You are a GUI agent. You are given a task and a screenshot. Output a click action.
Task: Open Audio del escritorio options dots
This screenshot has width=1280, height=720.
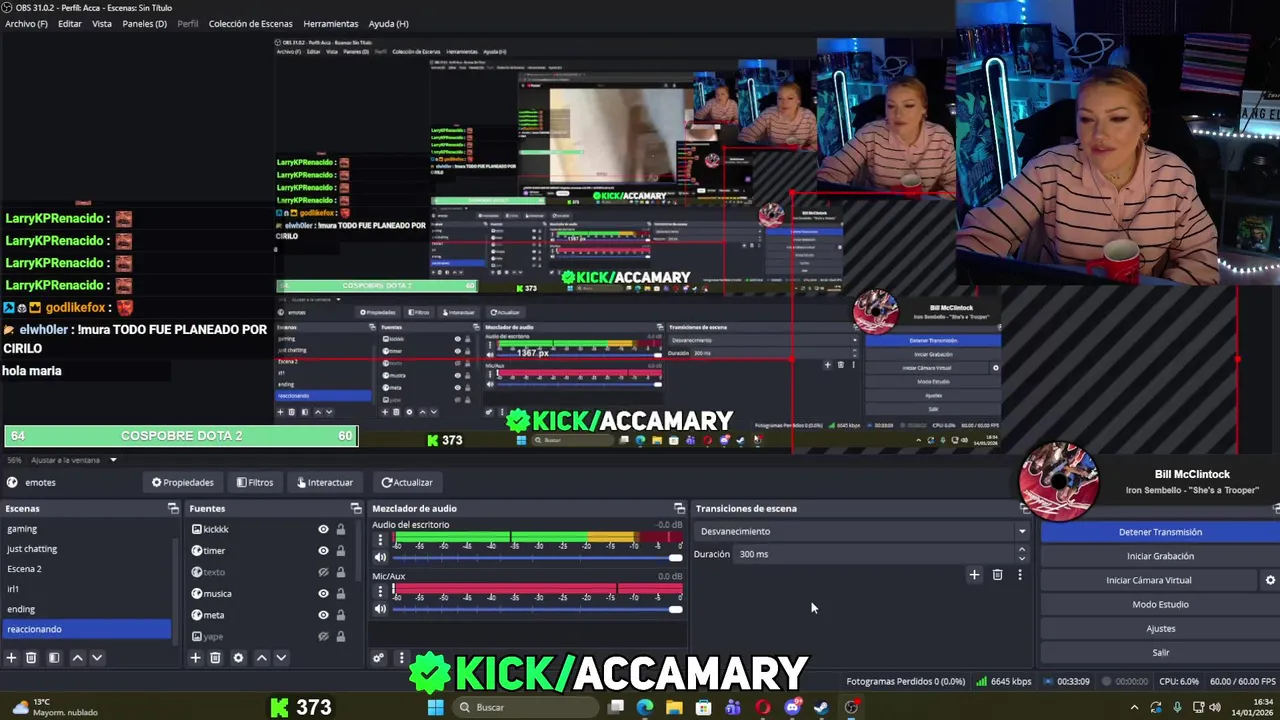380,540
